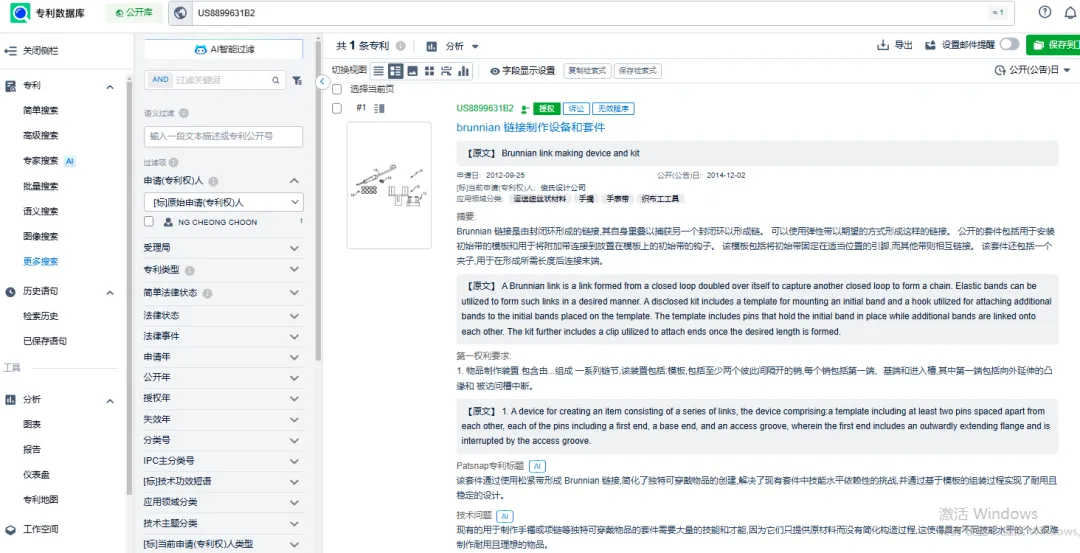The width and height of the screenshot is (1080, 553).
Task: Click the main search query field
Action: [592, 13]
